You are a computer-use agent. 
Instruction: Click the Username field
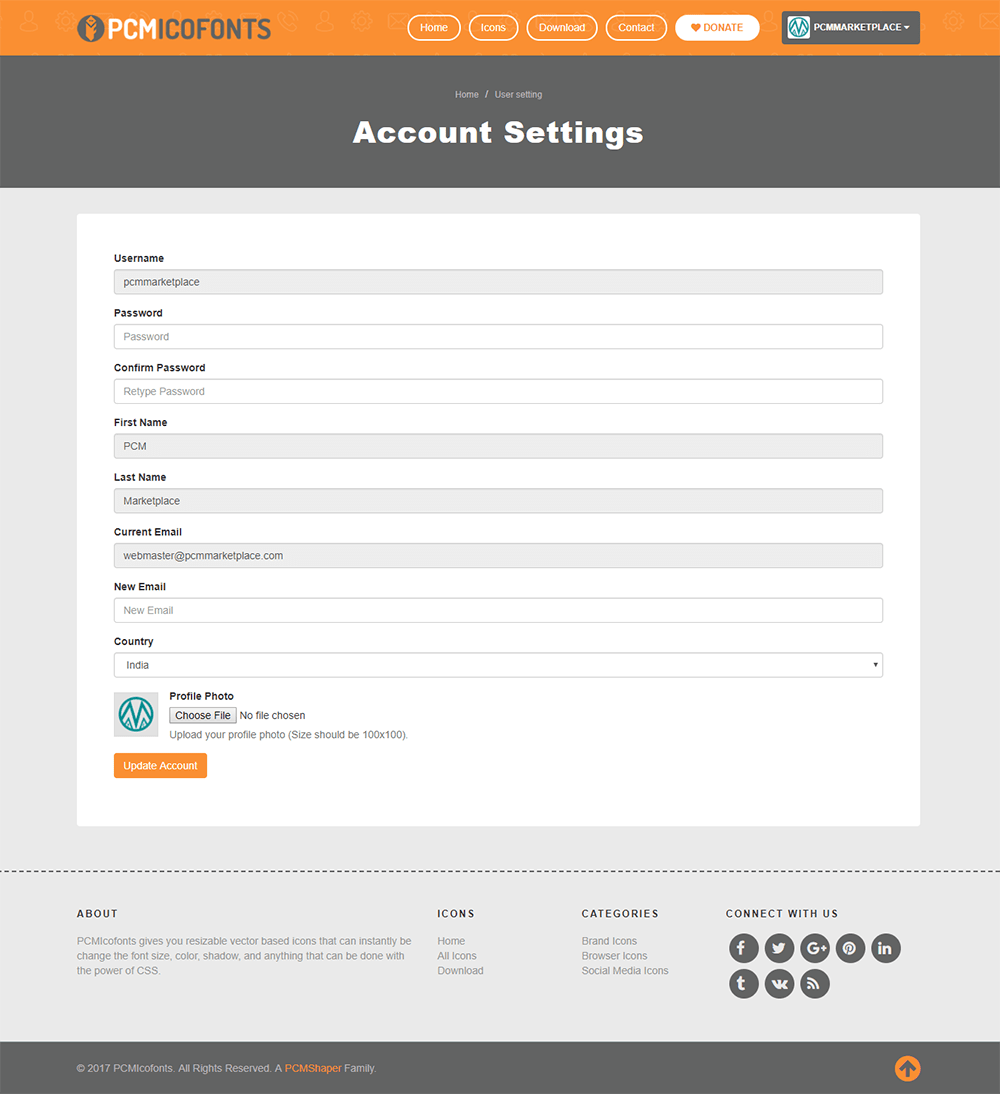pos(498,282)
